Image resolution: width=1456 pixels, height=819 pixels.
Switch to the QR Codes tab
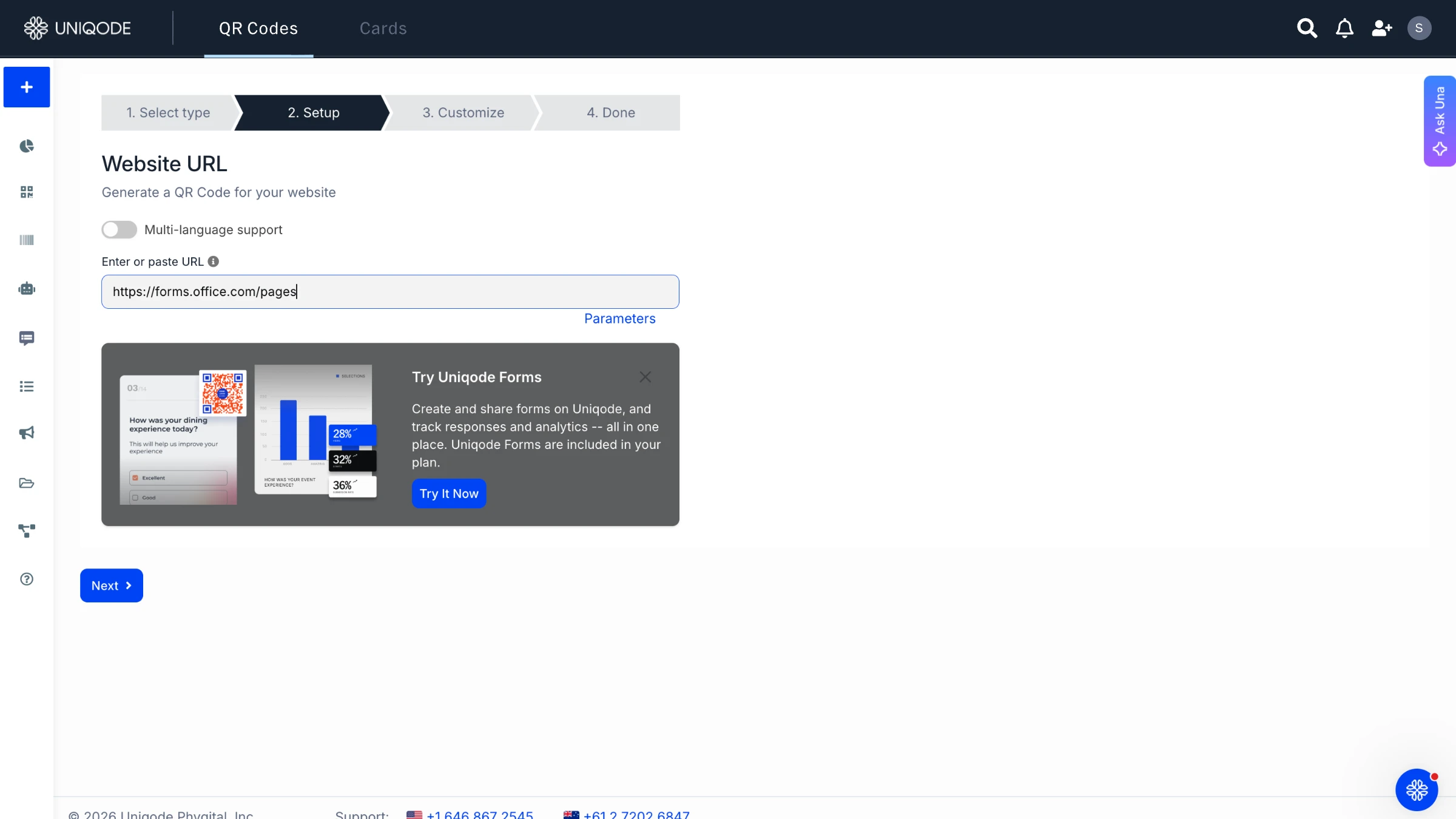(x=258, y=29)
